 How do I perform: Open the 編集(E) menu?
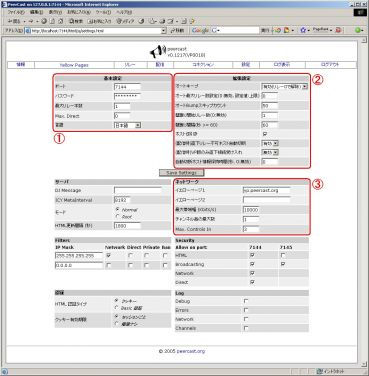36,12
